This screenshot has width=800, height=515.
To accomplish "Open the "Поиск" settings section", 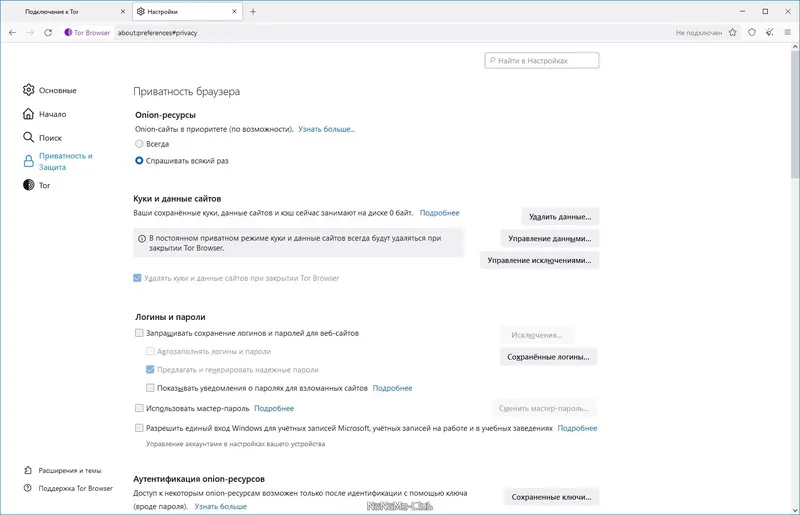I will pos(50,137).
